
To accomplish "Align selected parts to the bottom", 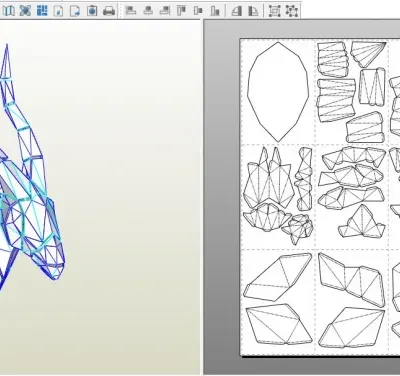I will [215, 11].
